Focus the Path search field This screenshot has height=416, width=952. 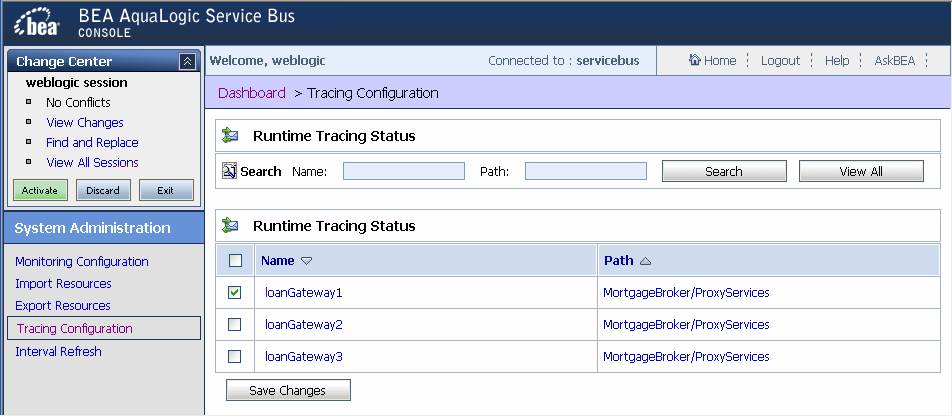tap(586, 171)
